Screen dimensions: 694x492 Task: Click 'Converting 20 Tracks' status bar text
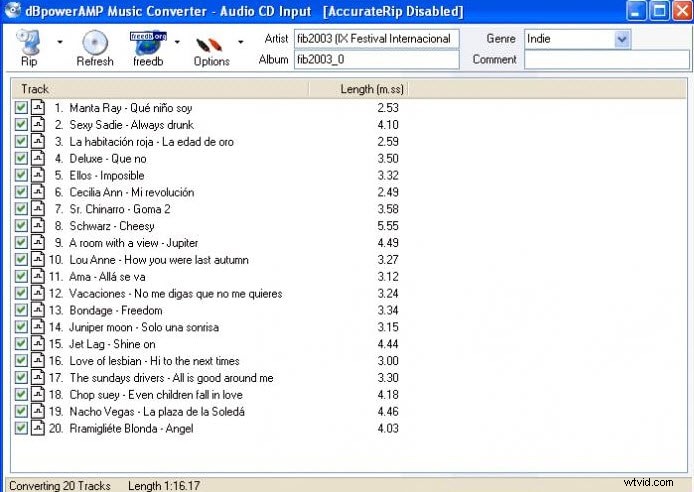60,485
